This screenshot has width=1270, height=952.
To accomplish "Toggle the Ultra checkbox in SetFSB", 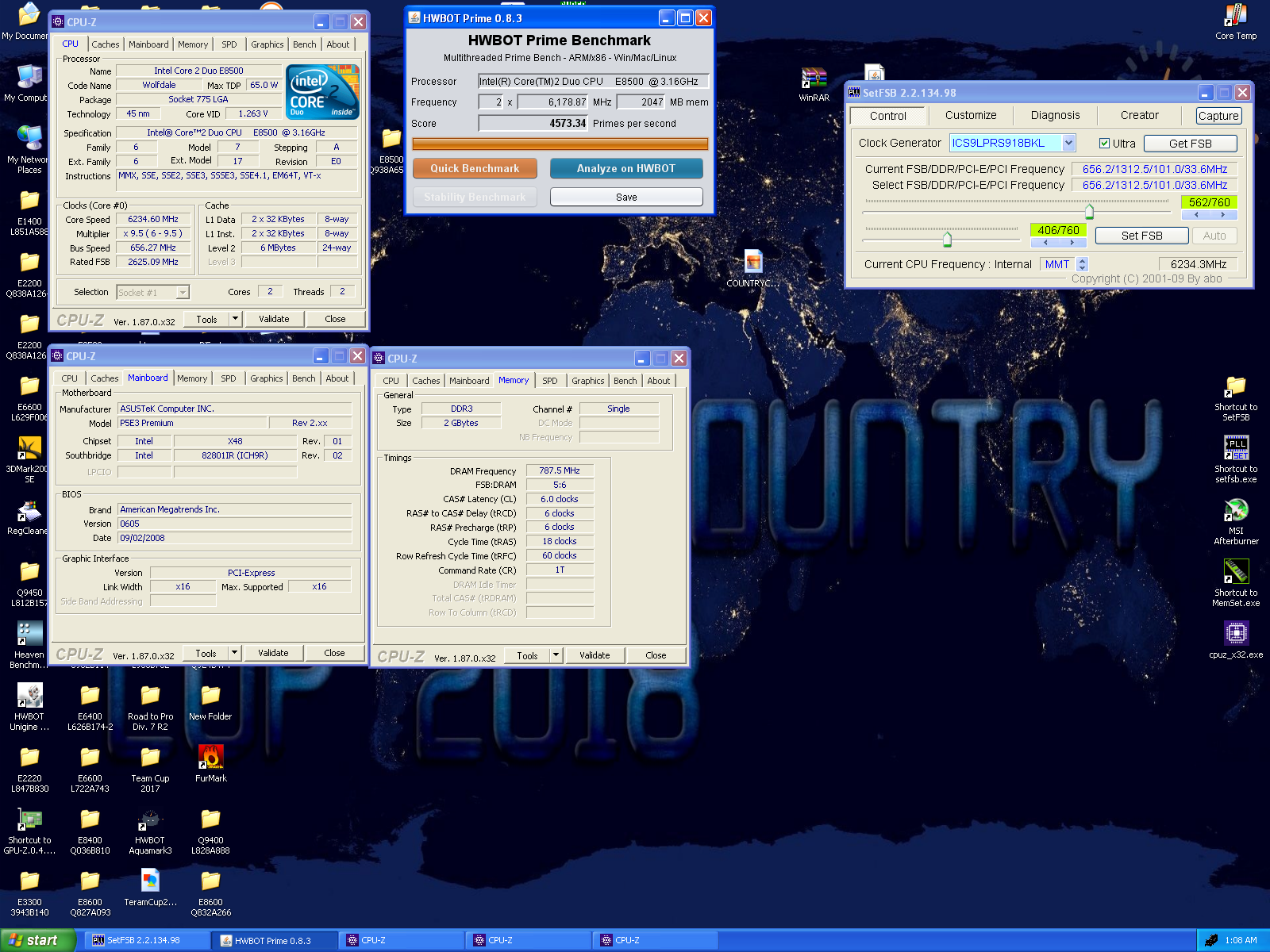I will point(1104,144).
